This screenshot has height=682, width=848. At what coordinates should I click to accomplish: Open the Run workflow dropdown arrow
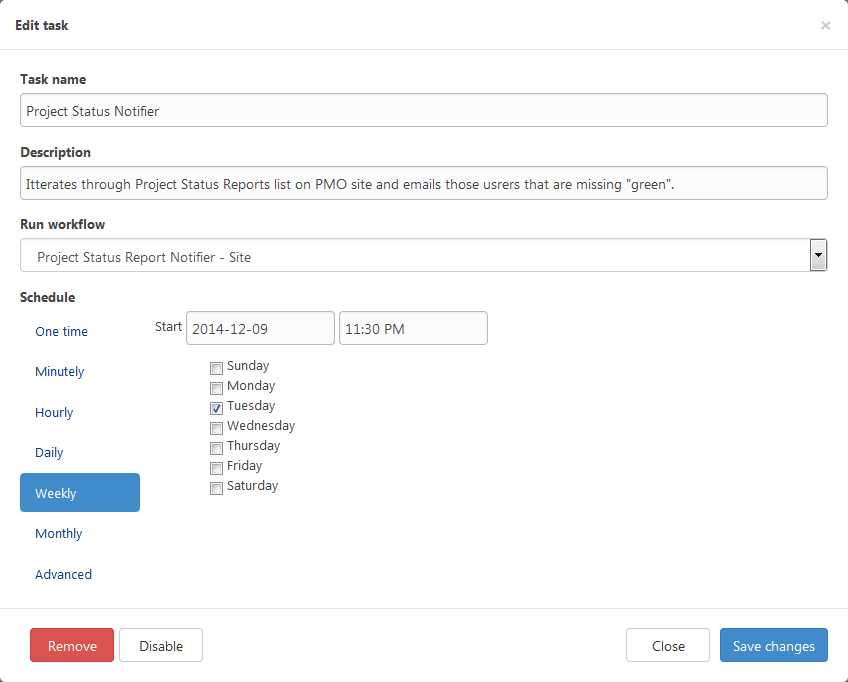tap(818, 255)
